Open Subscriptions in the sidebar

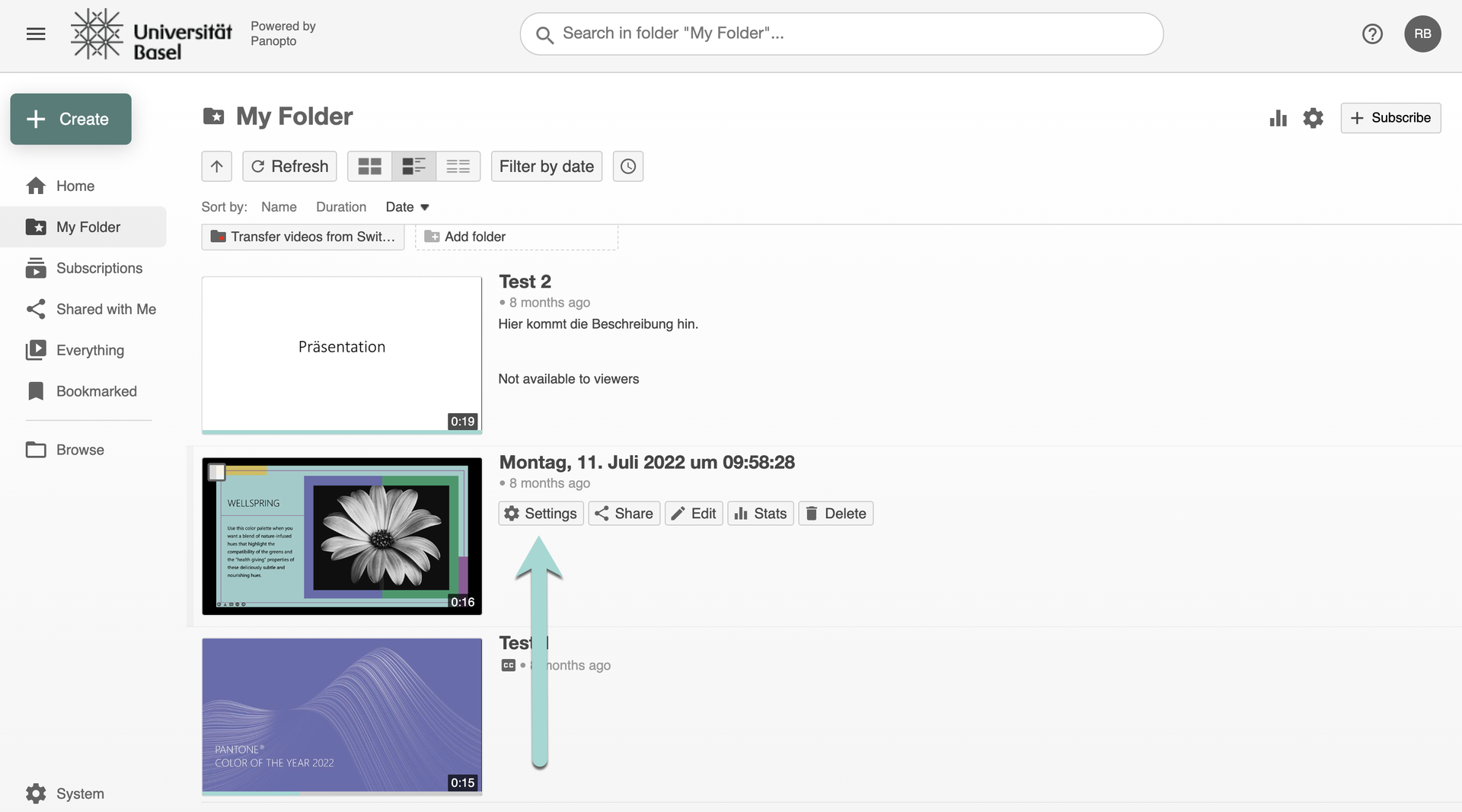(x=99, y=268)
